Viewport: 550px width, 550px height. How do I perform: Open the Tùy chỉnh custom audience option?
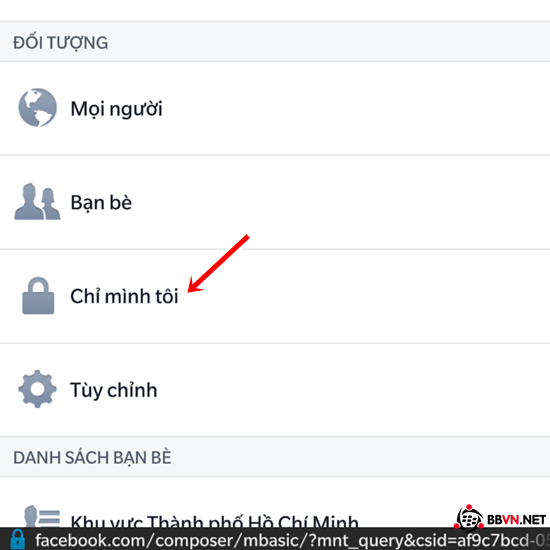pos(114,390)
